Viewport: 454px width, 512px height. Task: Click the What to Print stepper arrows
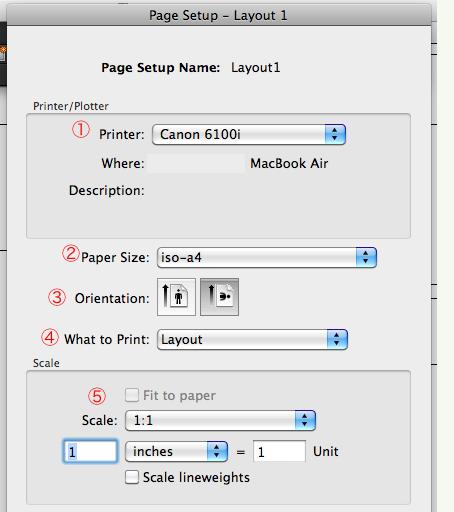(x=337, y=339)
